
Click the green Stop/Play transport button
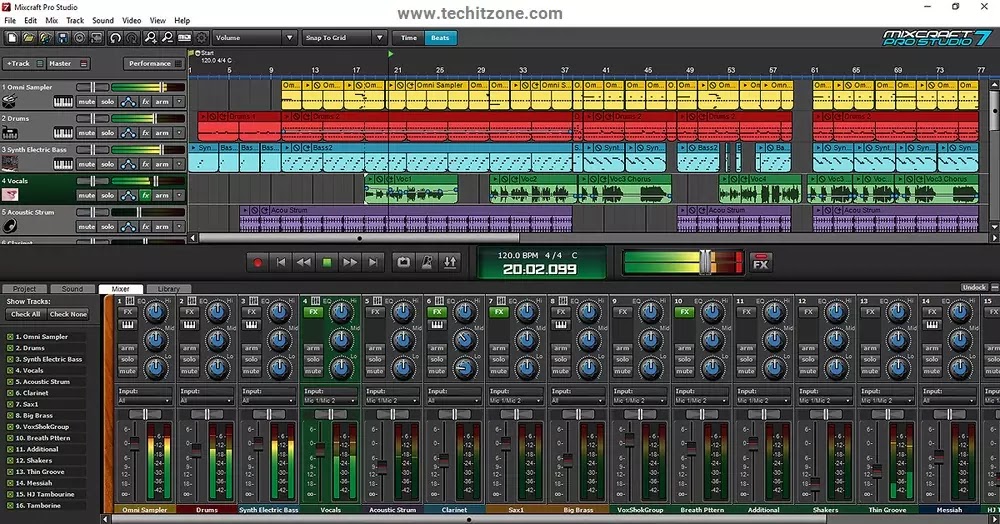(327, 262)
